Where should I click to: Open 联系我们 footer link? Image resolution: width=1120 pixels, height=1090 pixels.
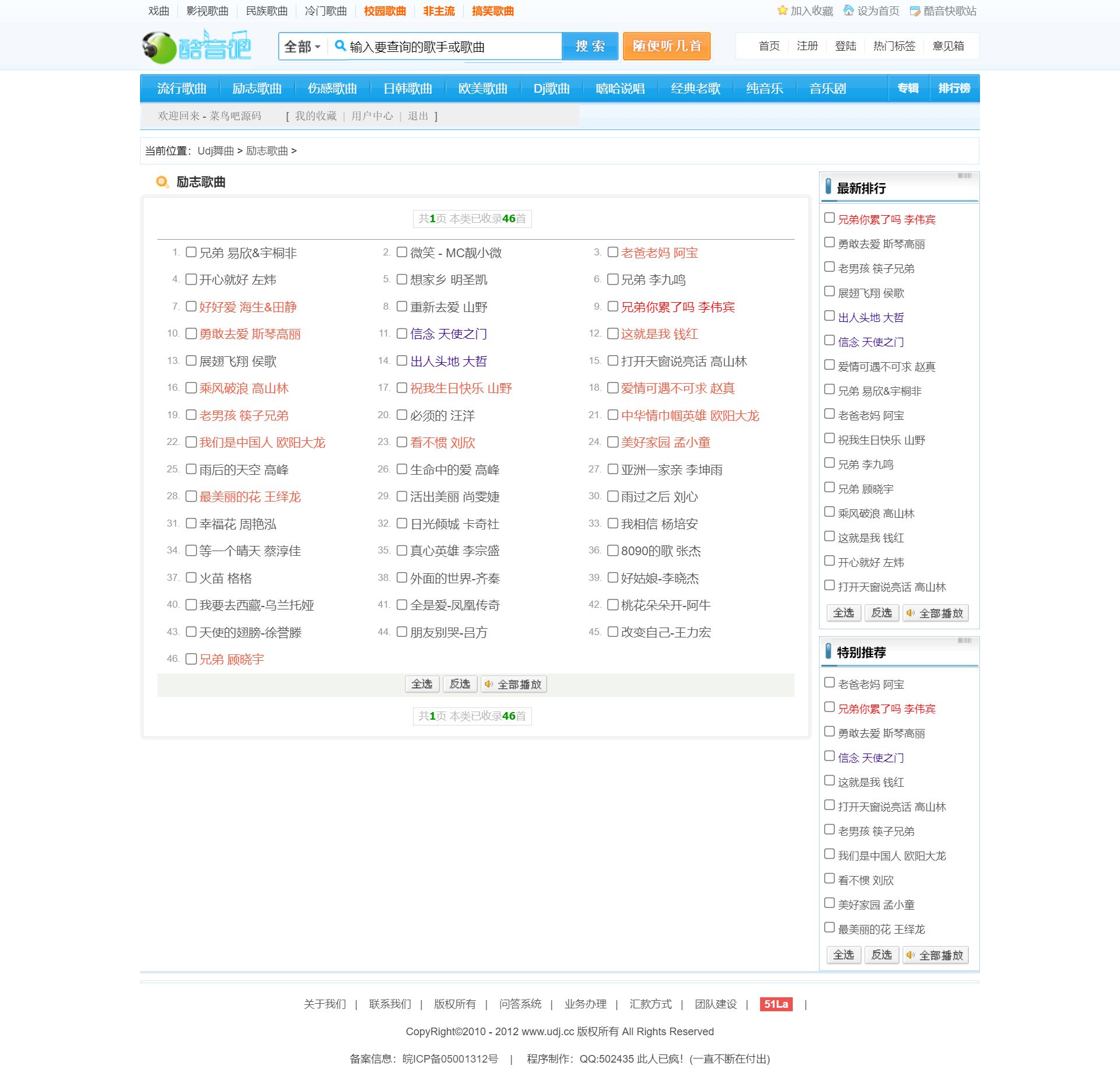point(390,1004)
